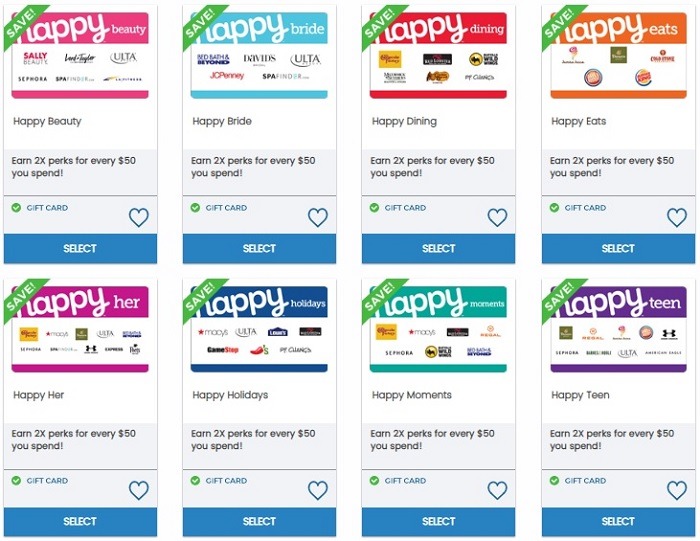700x541 pixels.
Task: Favorite the Happy Teen card with heart icon
Action: pos(677,490)
